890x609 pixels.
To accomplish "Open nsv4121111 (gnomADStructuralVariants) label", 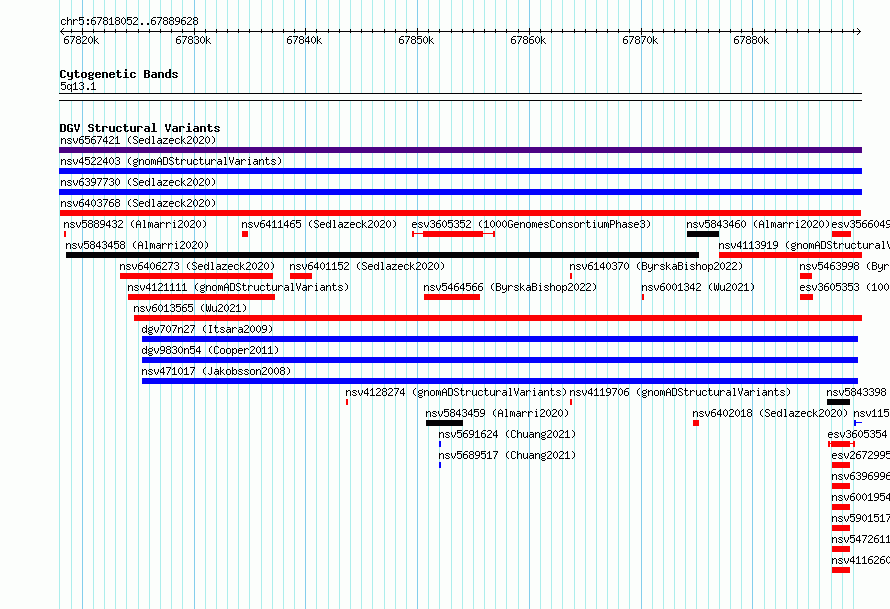I will [x=238, y=287].
